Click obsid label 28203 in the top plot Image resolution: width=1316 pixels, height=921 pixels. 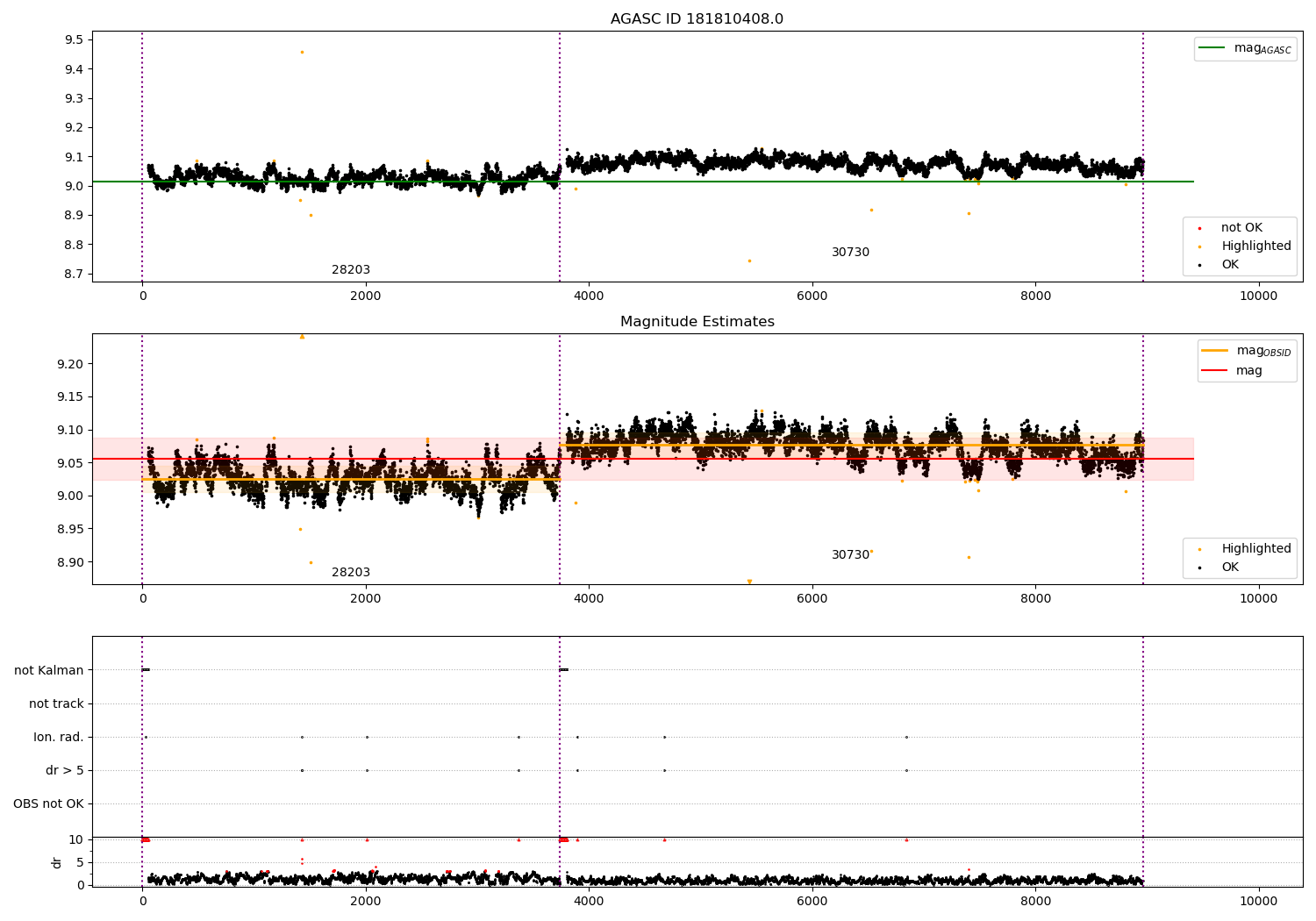(x=351, y=270)
